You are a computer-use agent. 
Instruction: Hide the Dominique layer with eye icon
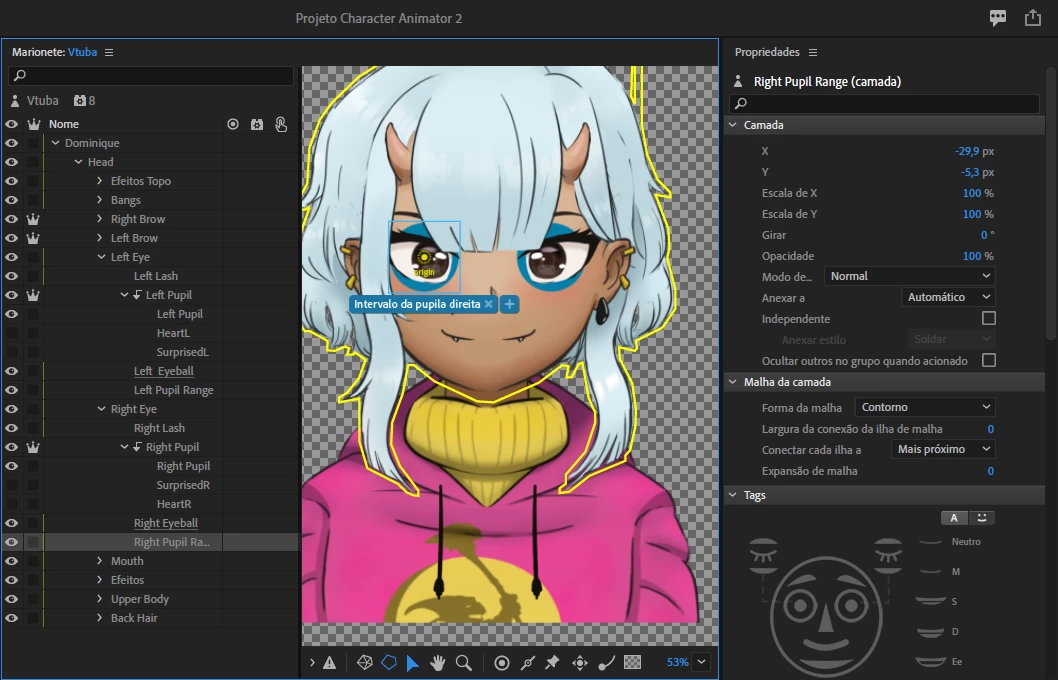point(11,143)
